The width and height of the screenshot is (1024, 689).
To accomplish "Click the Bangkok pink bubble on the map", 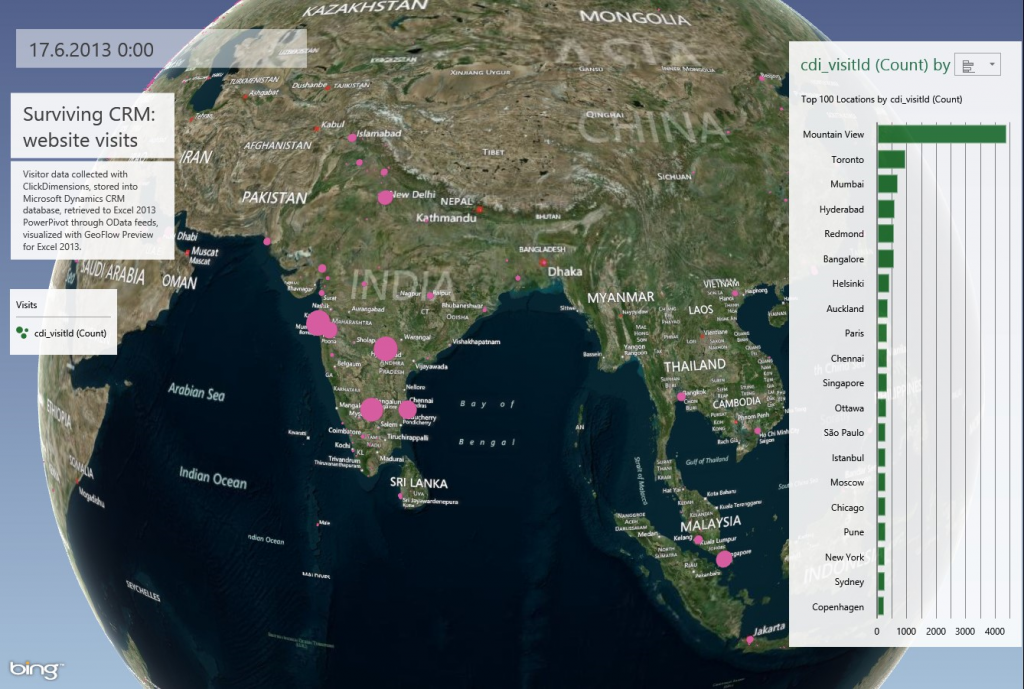I will 681,396.
